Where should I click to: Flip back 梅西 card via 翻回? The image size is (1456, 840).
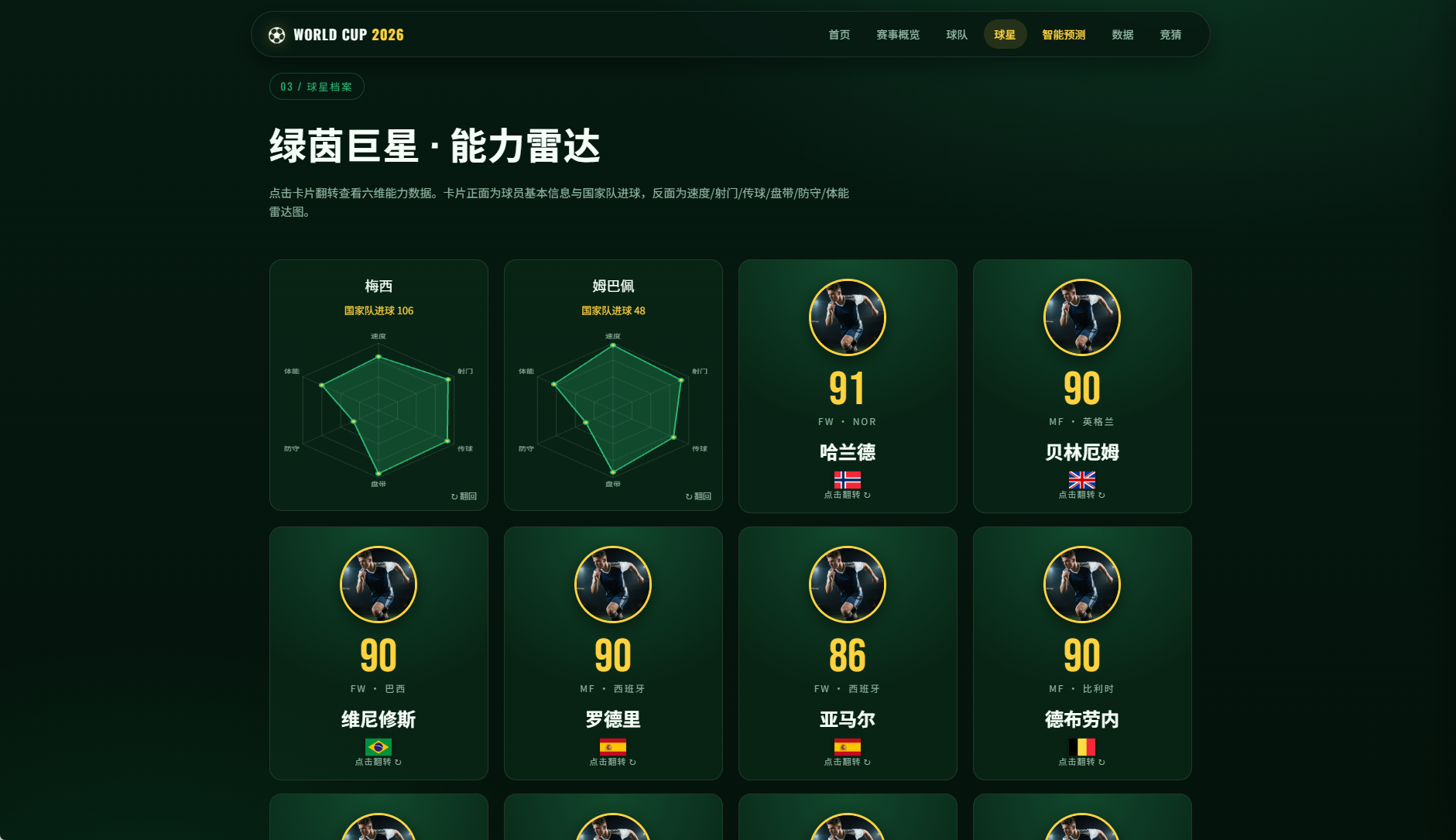point(464,496)
